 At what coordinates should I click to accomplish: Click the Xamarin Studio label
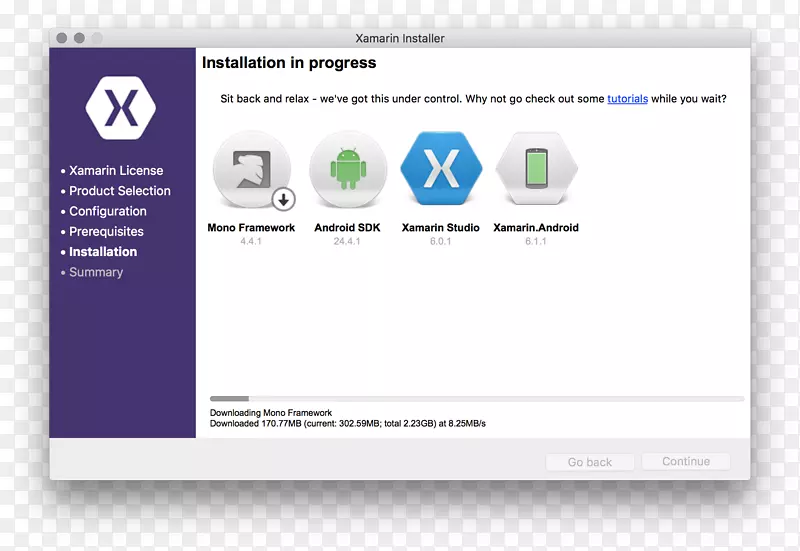440,228
